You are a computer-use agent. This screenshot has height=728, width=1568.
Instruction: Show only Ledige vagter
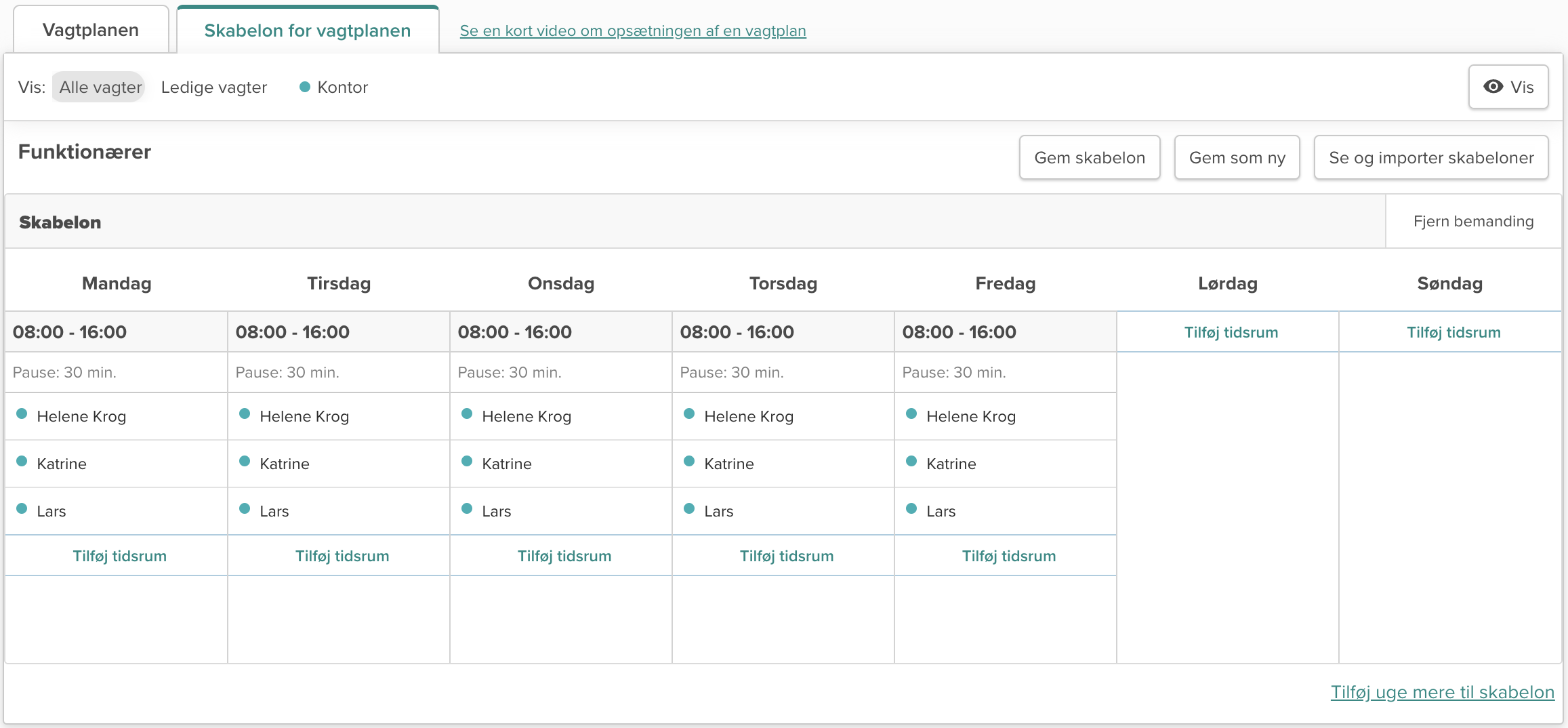(x=214, y=87)
